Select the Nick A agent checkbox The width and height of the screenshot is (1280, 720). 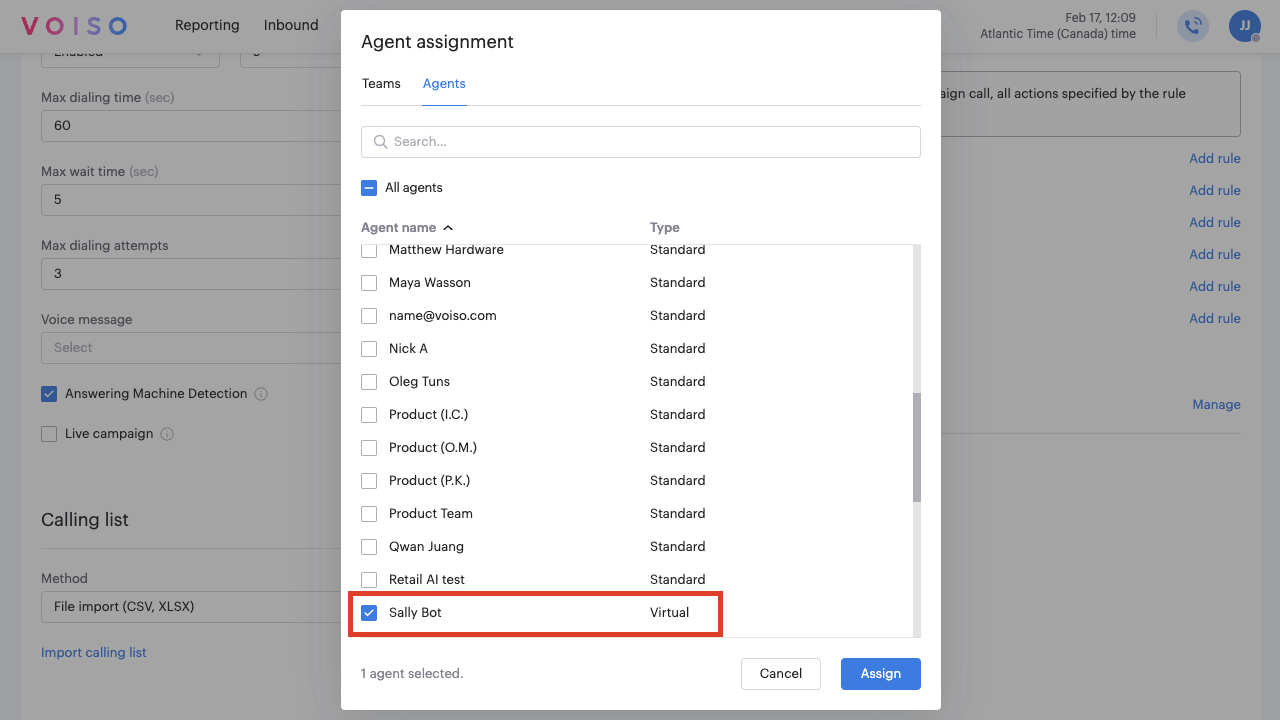coord(368,348)
